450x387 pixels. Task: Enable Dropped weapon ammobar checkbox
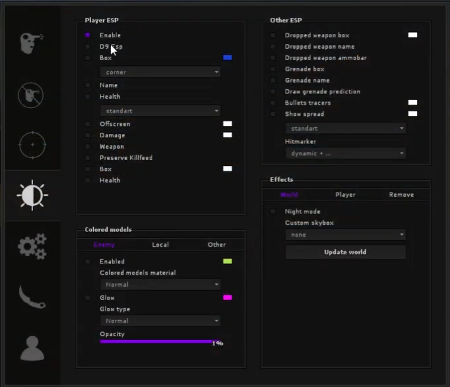pyautogui.click(x=273, y=58)
